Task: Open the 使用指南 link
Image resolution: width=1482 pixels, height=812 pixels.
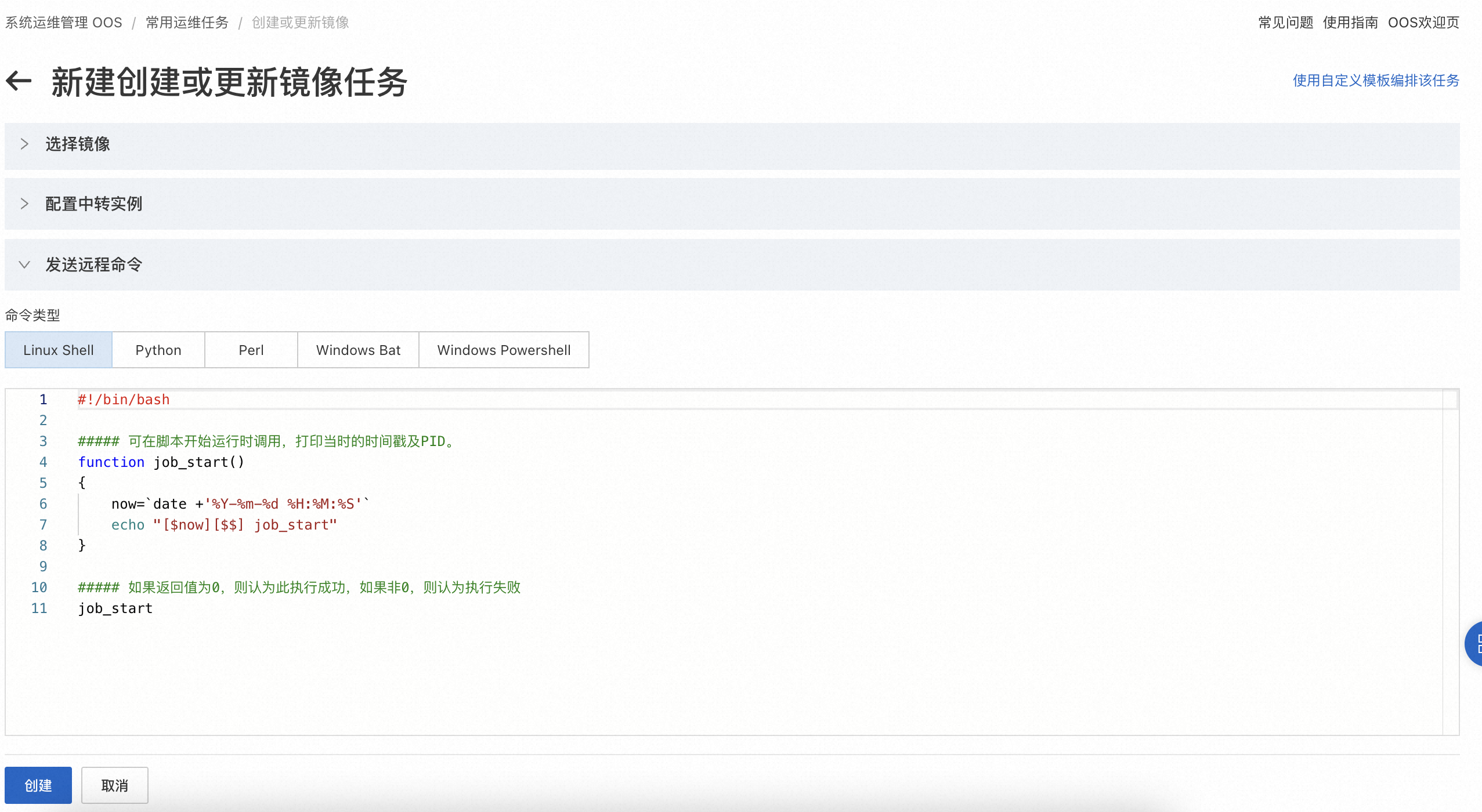Action: [x=1350, y=23]
